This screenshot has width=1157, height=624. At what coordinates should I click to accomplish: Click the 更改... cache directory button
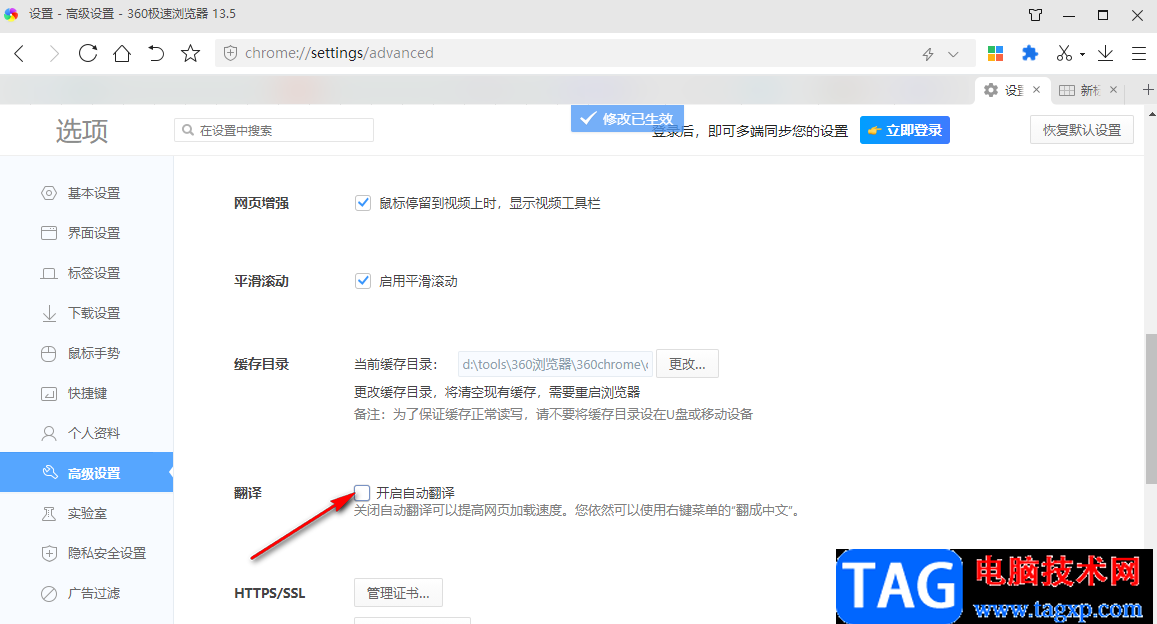[x=687, y=364]
